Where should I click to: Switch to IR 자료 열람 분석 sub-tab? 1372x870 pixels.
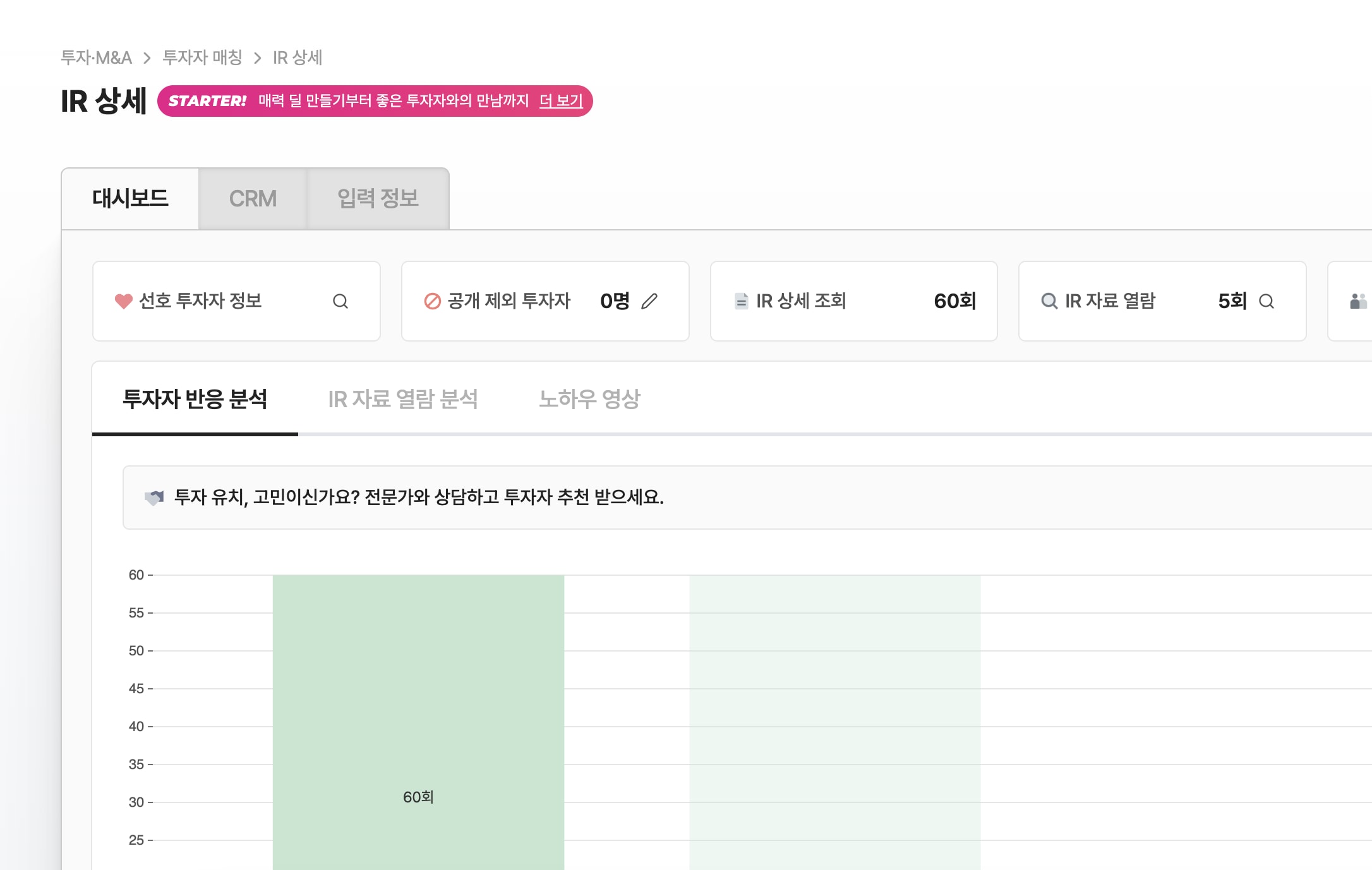pyautogui.click(x=403, y=399)
